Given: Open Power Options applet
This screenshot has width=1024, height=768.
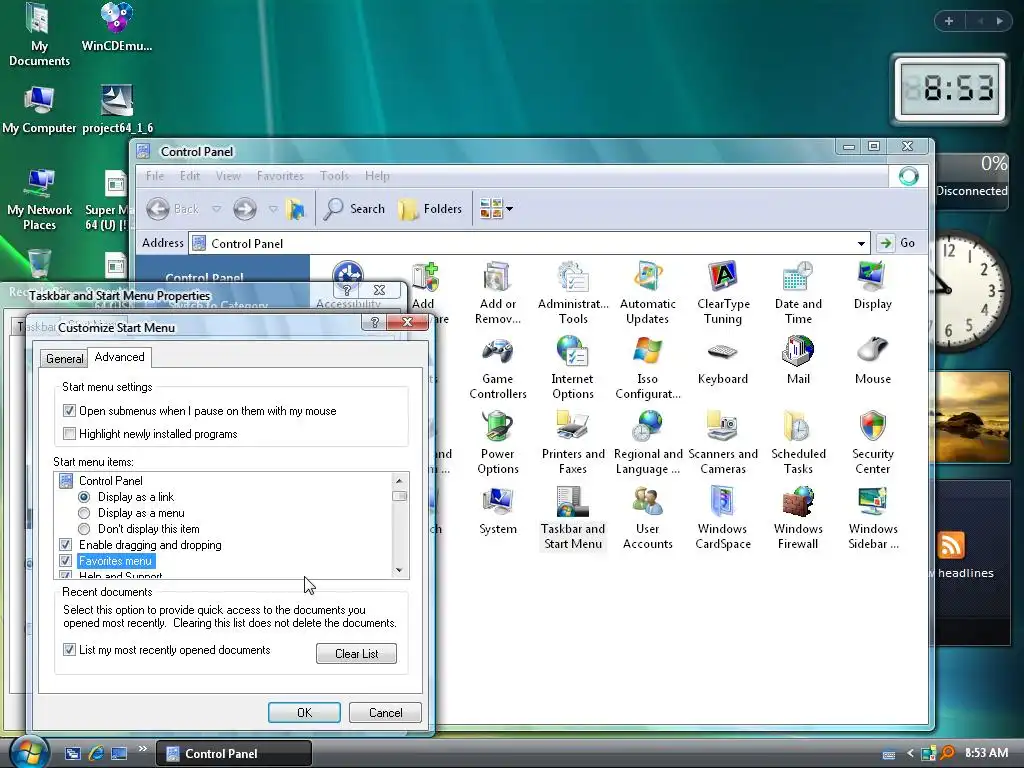Looking at the screenshot, I should [498, 443].
